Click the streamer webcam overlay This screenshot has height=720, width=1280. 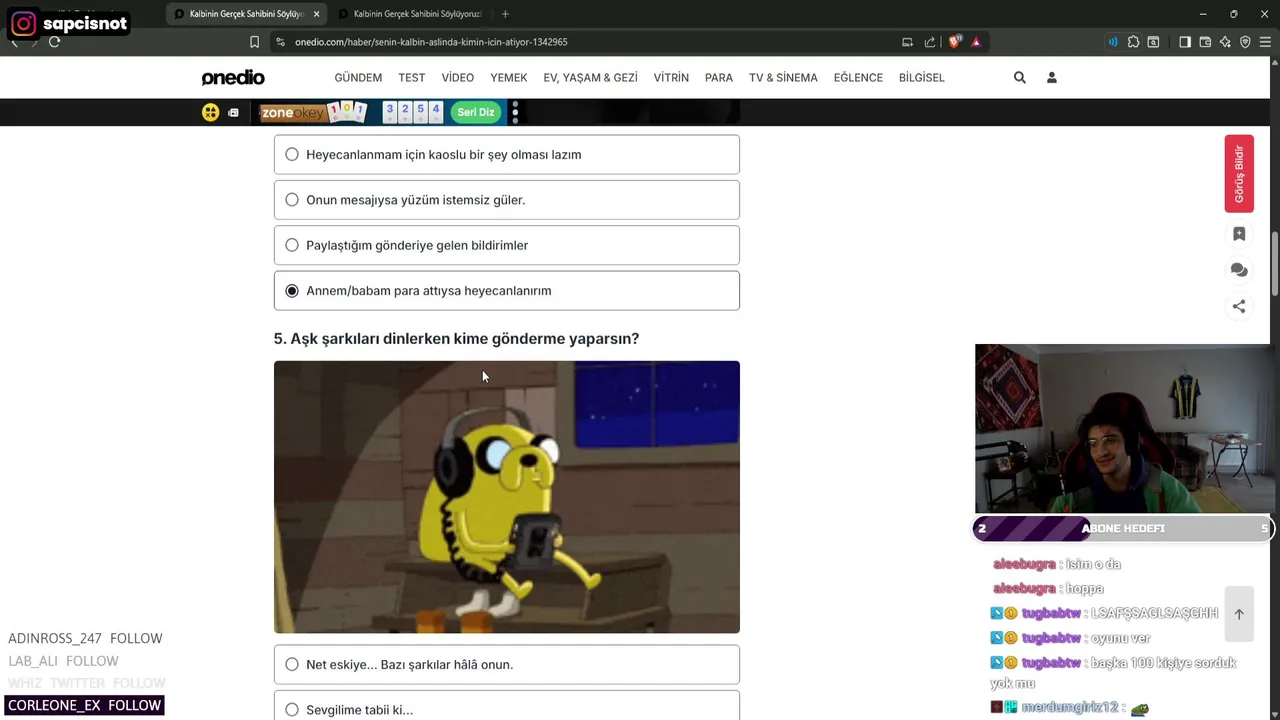point(1123,429)
